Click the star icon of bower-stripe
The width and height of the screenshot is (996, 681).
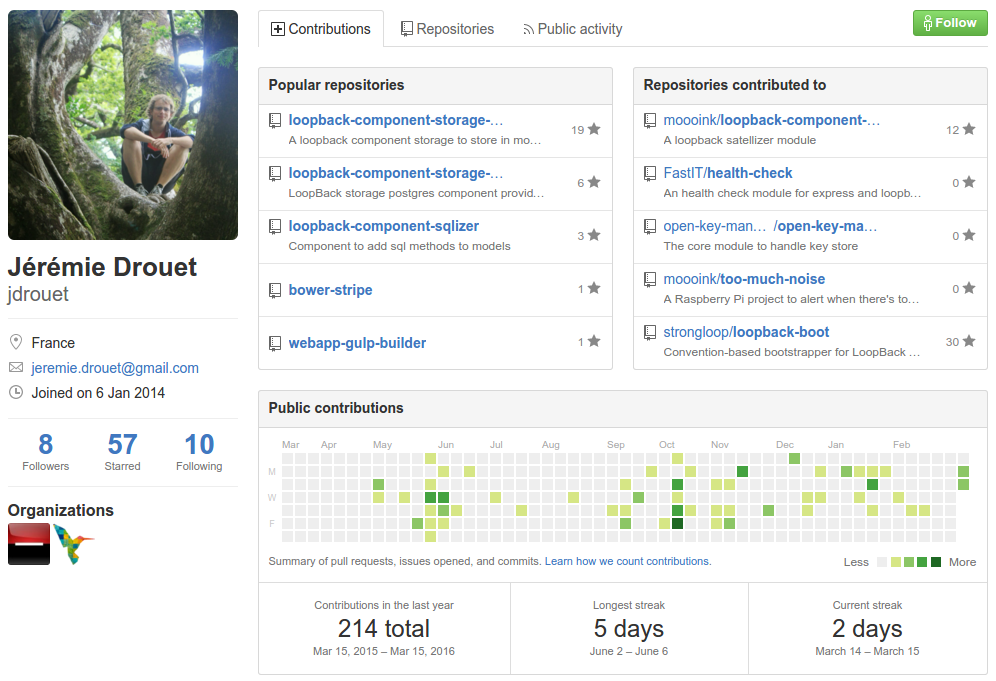pos(594,288)
